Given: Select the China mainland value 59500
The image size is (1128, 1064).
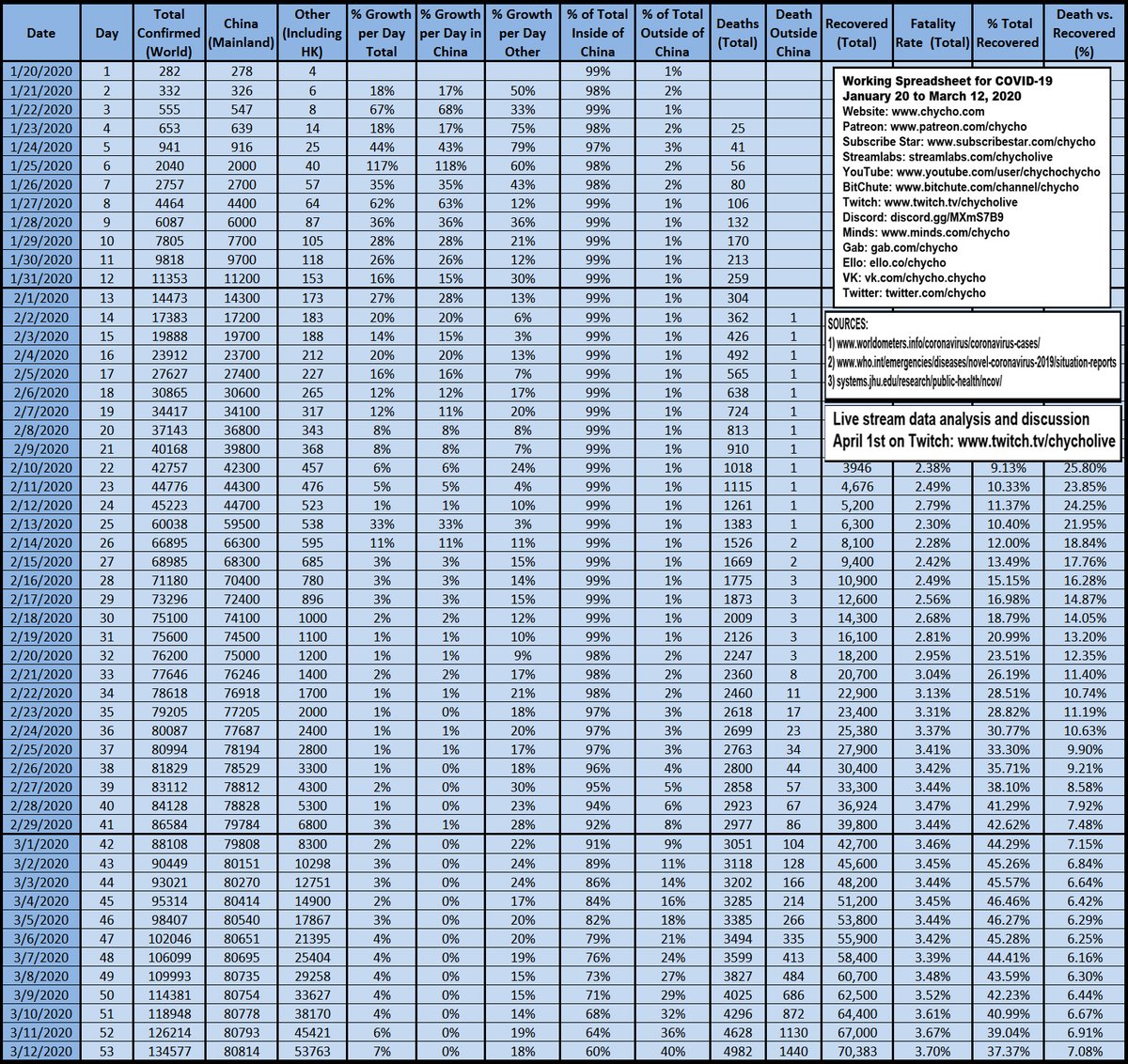Looking at the screenshot, I should pyautogui.click(x=242, y=524).
